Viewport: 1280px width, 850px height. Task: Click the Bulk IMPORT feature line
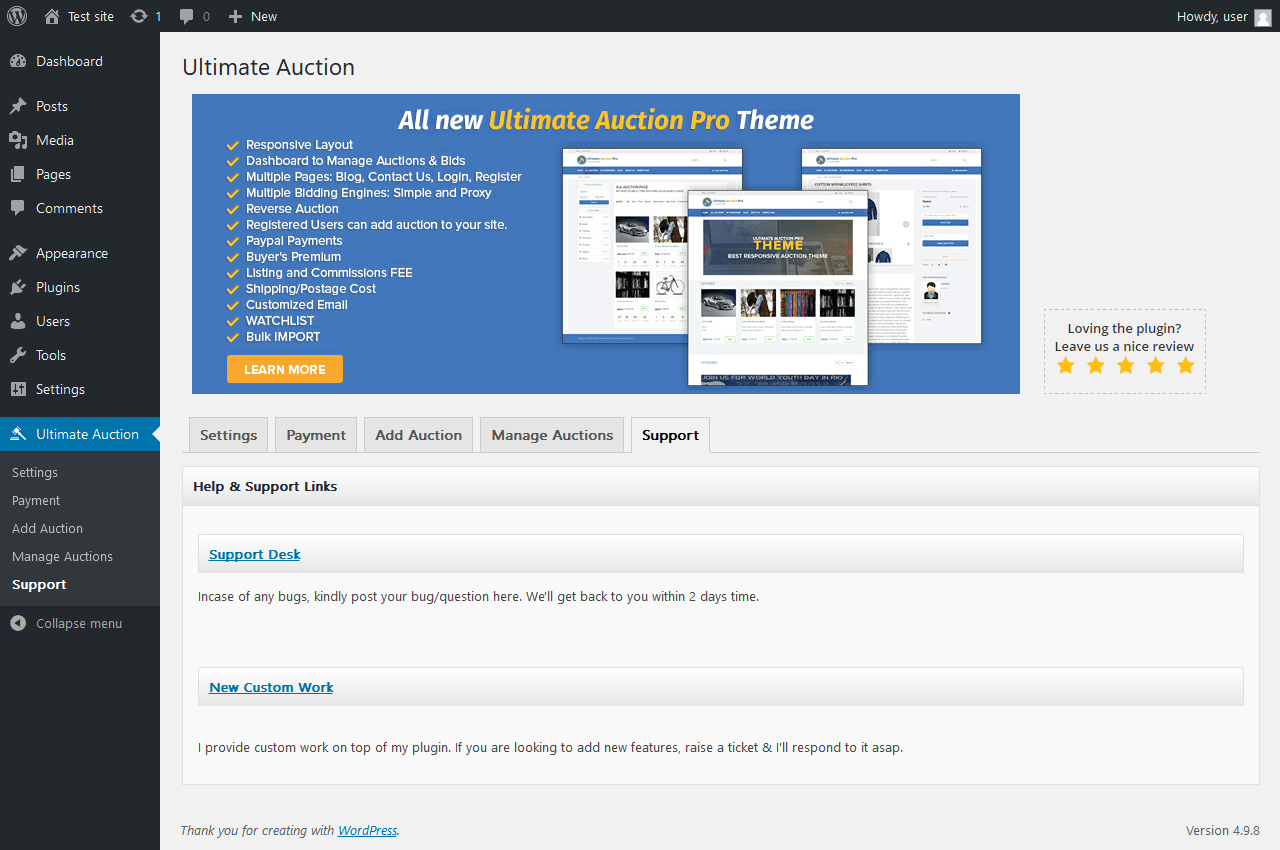pos(283,337)
